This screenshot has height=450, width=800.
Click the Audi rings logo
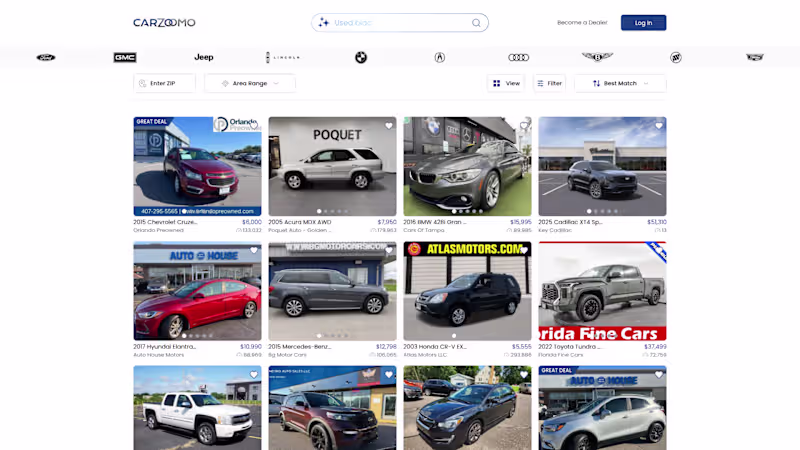point(518,57)
